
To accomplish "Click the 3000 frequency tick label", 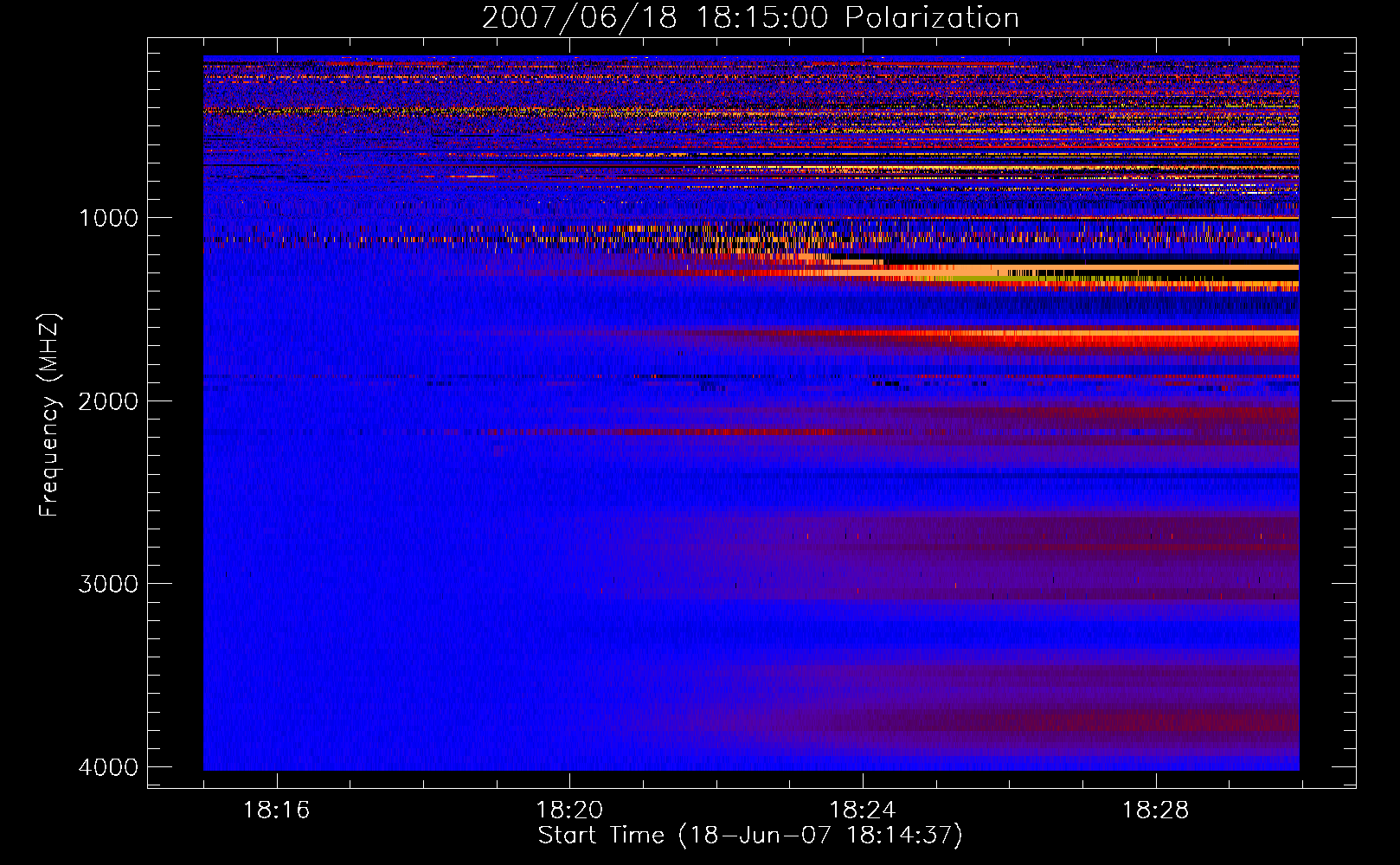I will (108, 584).
